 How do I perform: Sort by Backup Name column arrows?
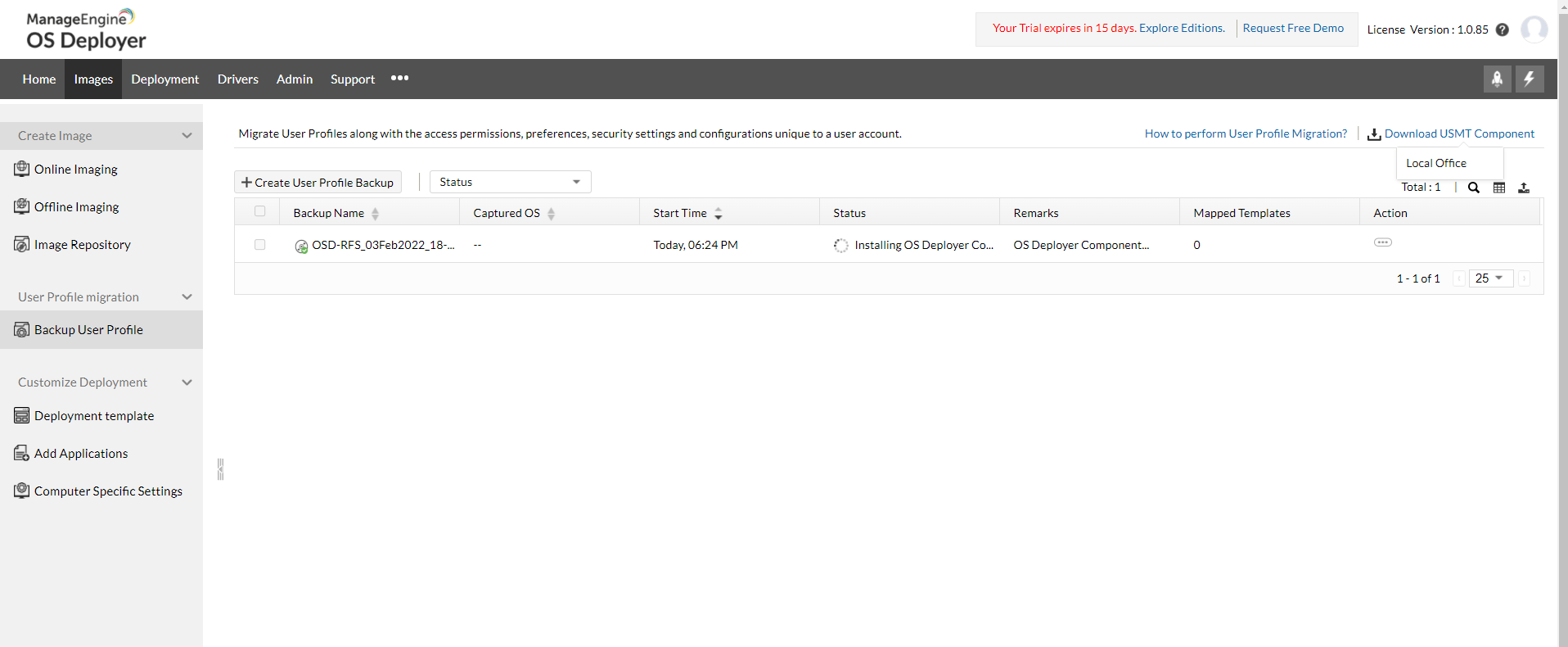(375, 214)
